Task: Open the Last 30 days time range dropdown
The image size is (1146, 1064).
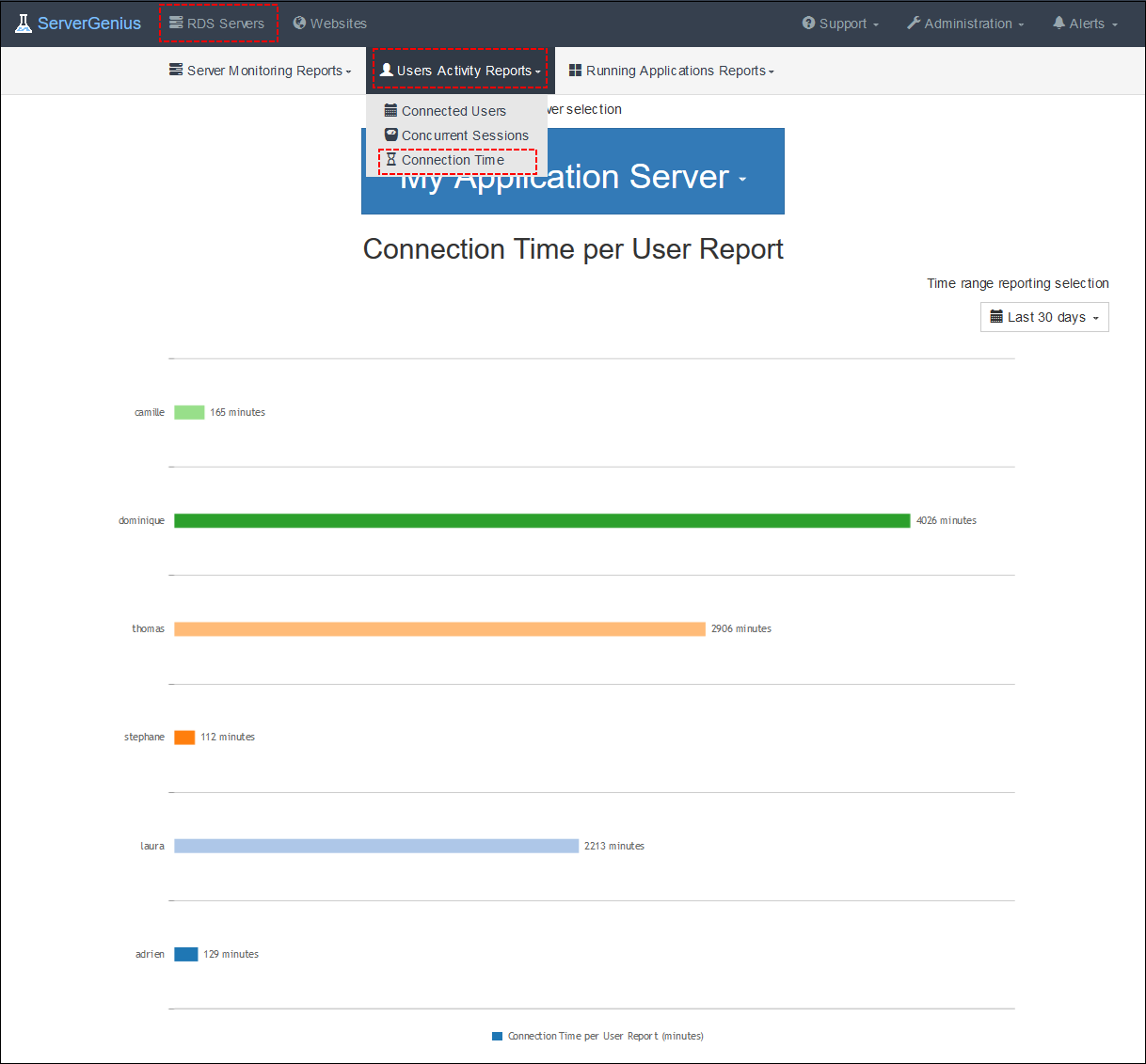Action: pyautogui.click(x=1044, y=317)
